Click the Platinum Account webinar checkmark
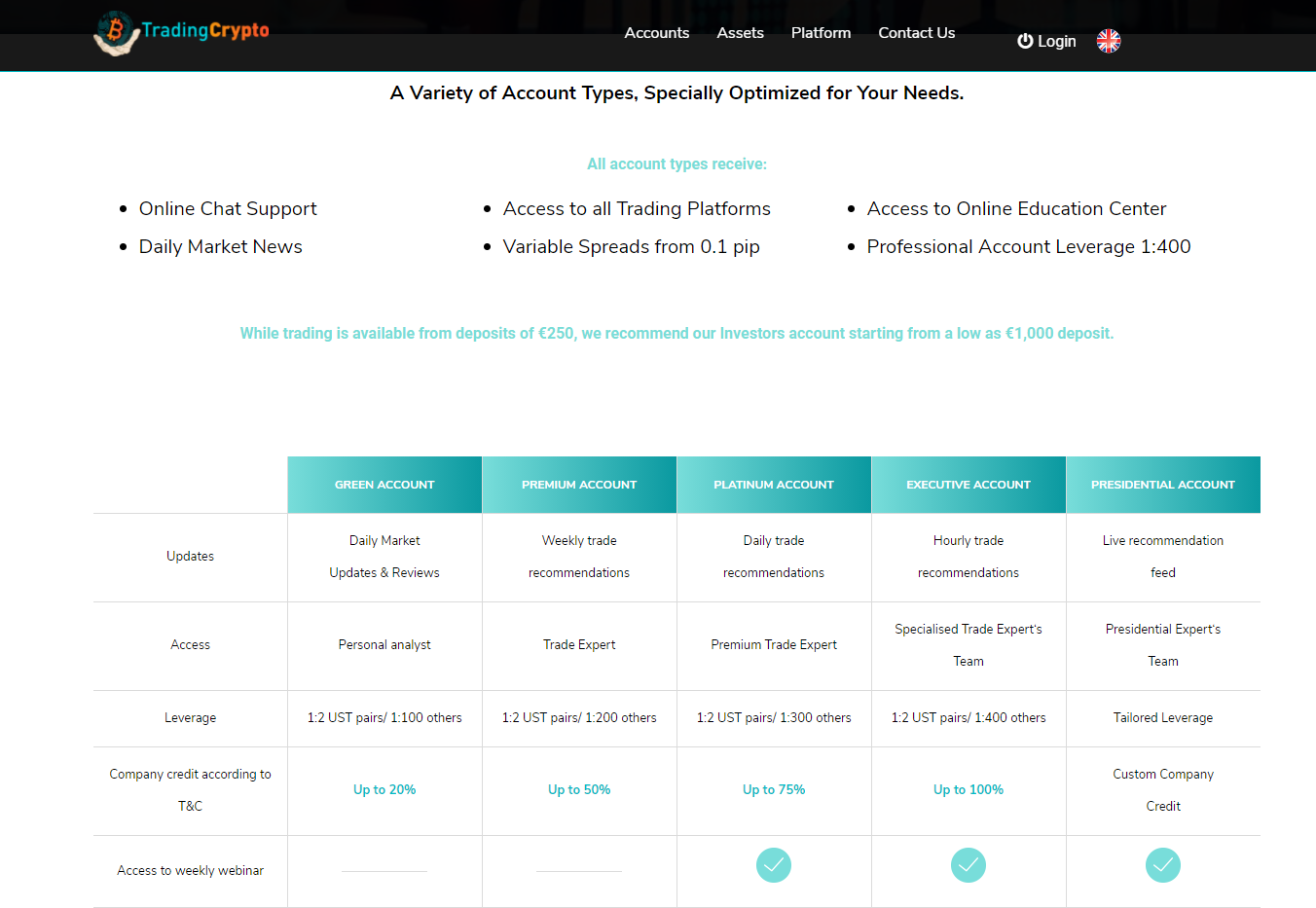Screen dimensions: 1316x908 click(774, 865)
